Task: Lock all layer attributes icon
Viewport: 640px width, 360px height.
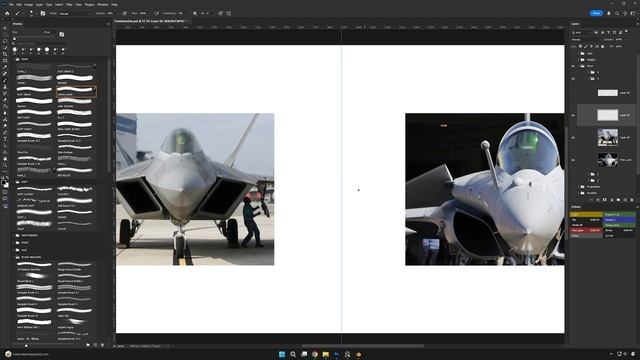Action: click(602, 47)
